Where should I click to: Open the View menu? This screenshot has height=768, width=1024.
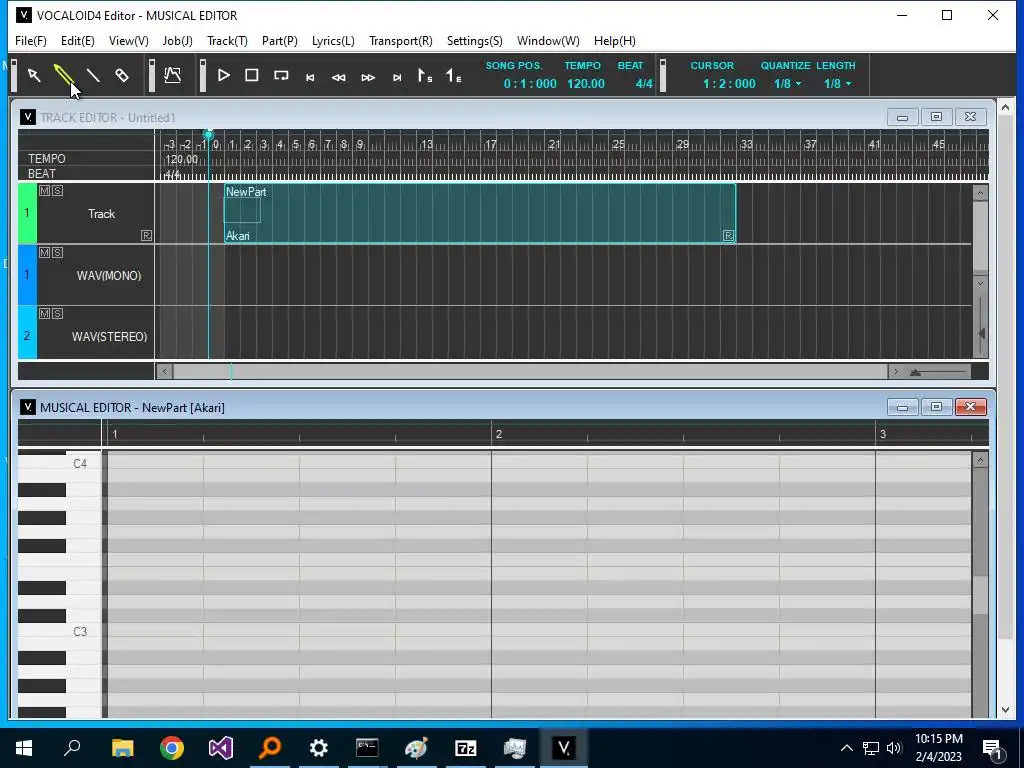click(x=129, y=40)
